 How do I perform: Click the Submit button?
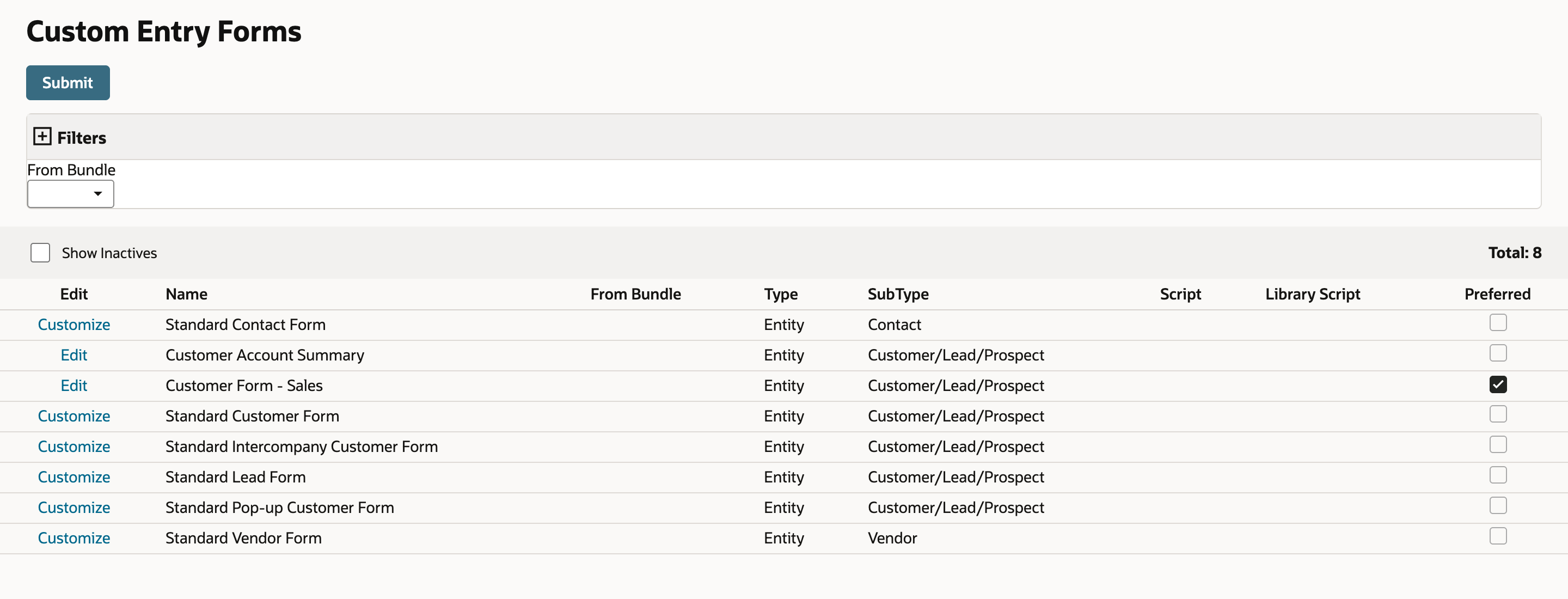(x=68, y=83)
